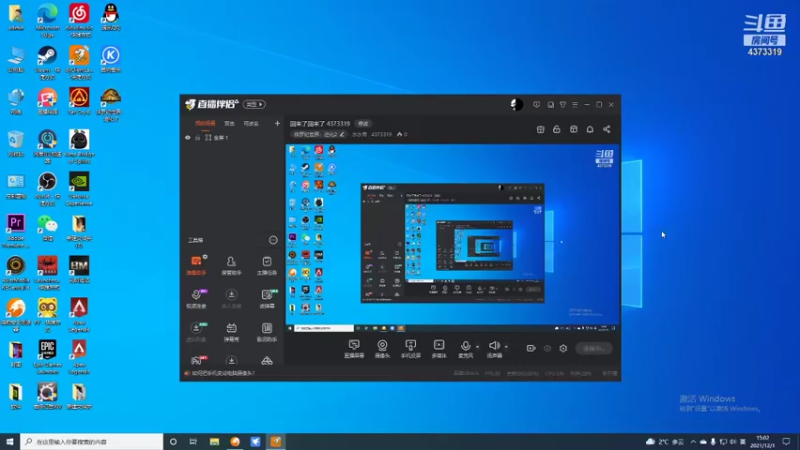The height and width of the screenshot is (450, 800).
Task: Click the FPS readout in the status bar
Action: pos(492,374)
